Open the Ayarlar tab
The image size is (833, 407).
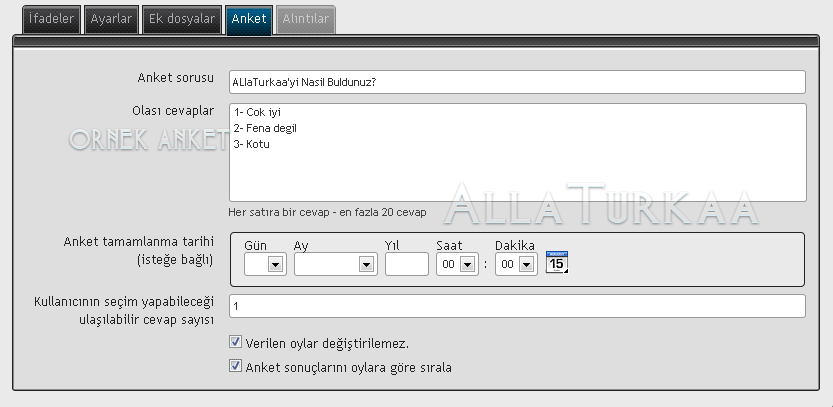[x=109, y=20]
